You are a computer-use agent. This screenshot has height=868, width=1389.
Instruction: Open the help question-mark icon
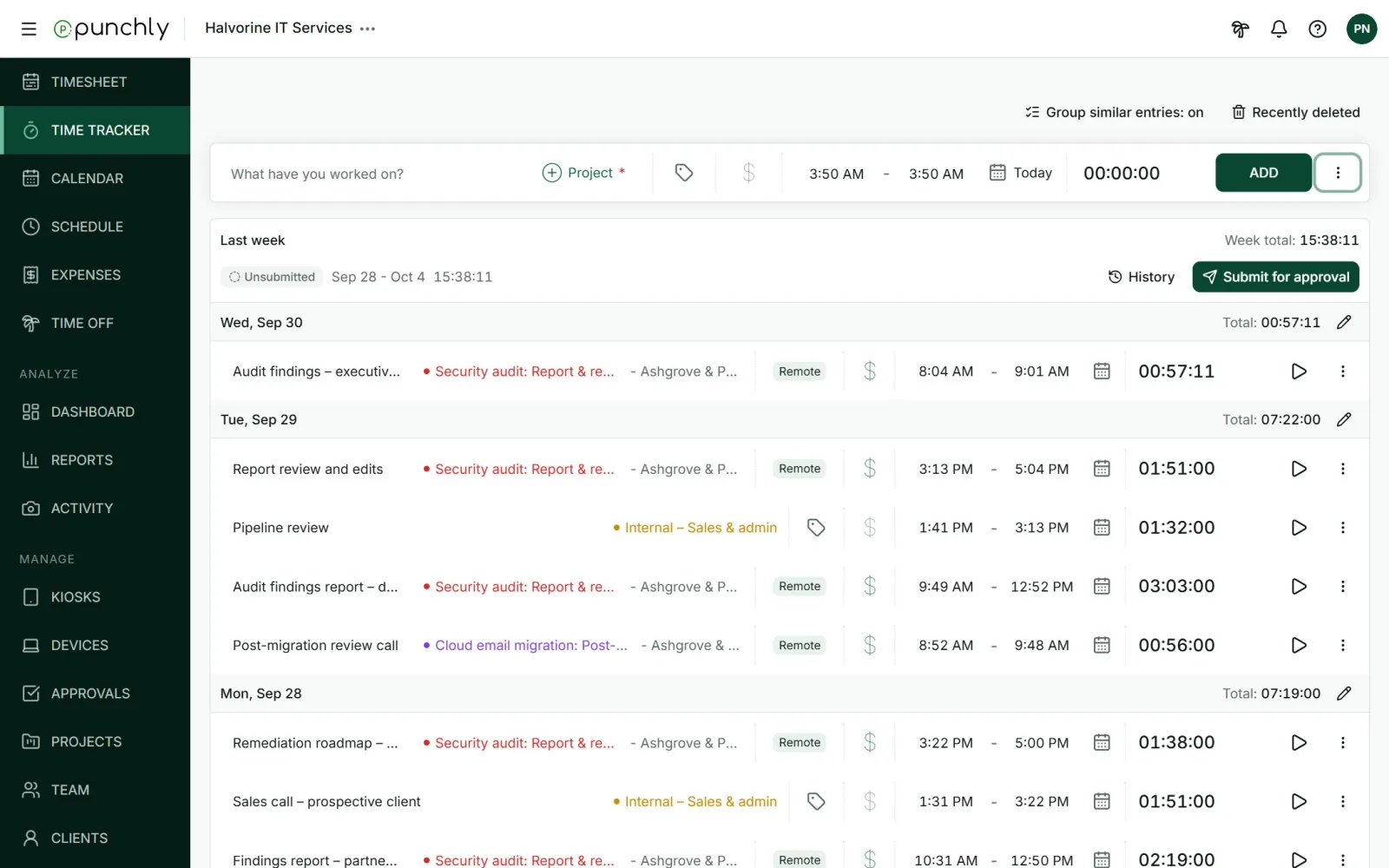1318,29
